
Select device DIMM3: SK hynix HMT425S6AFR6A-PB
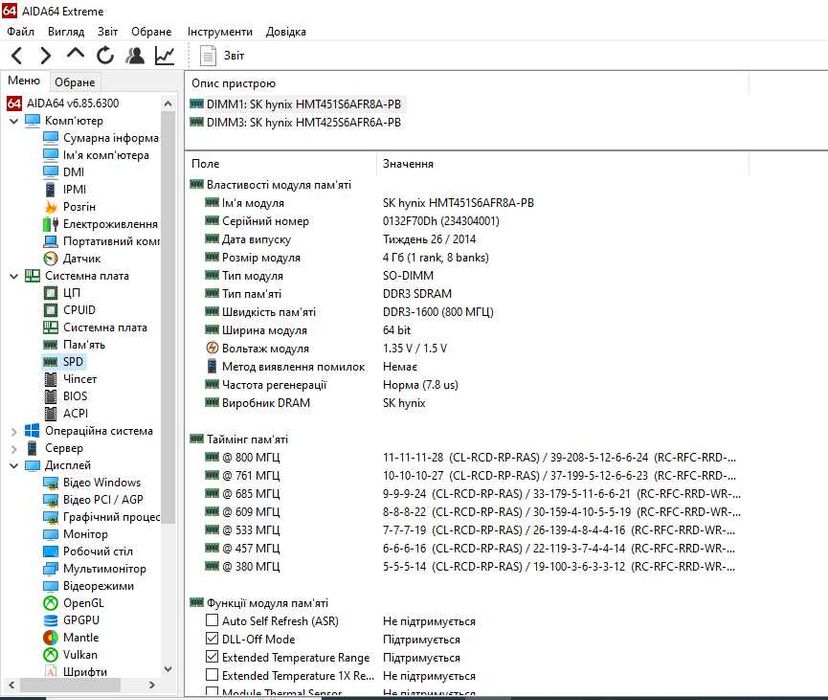tap(296, 122)
